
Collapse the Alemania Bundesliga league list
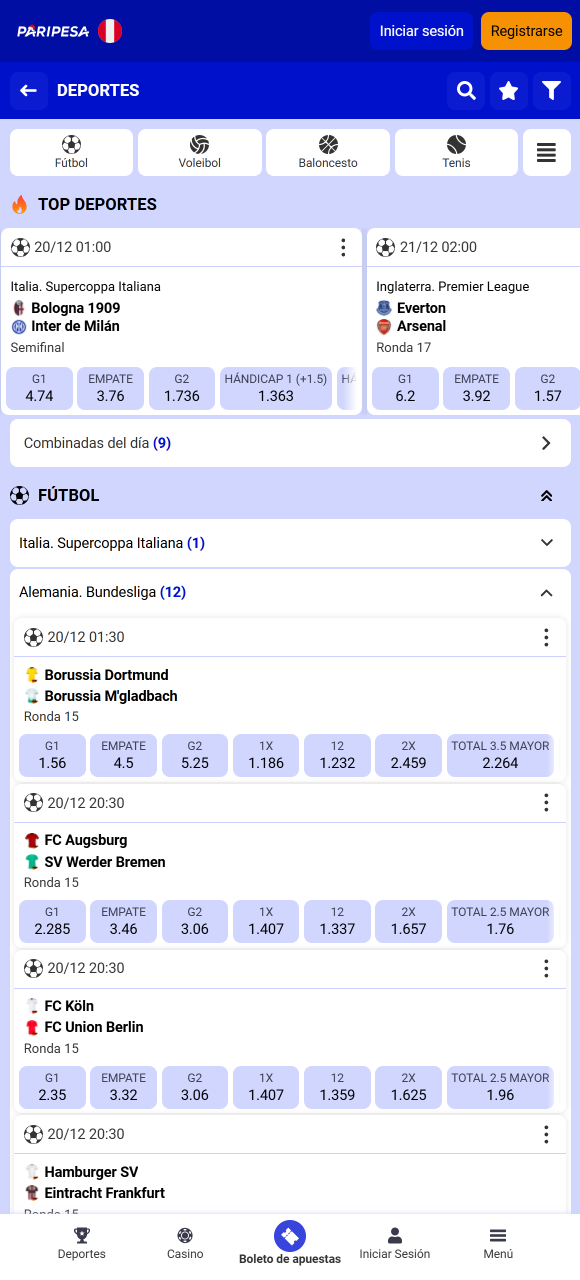click(x=546, y=592)
